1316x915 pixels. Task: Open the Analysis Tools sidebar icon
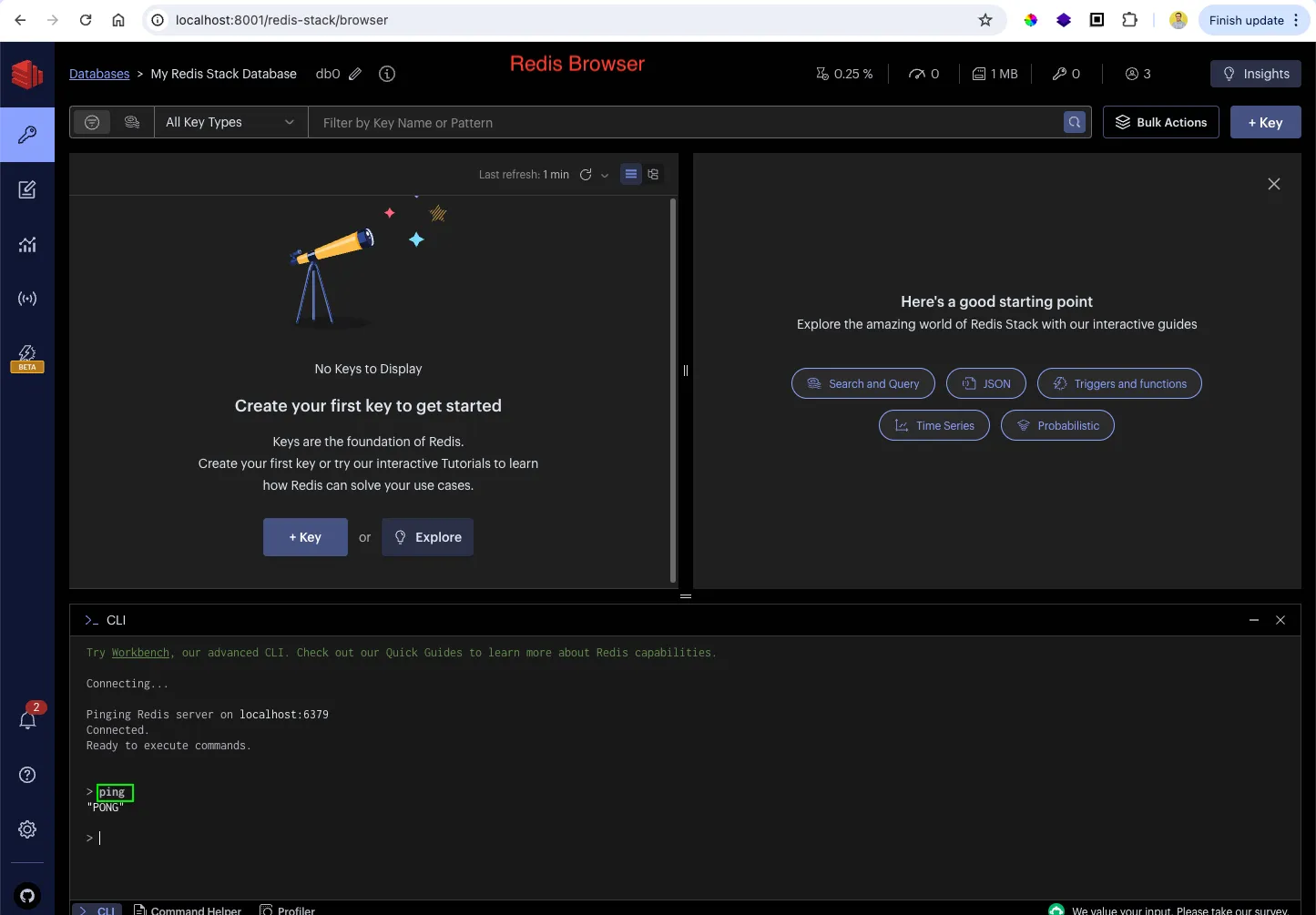click(27, 244)
